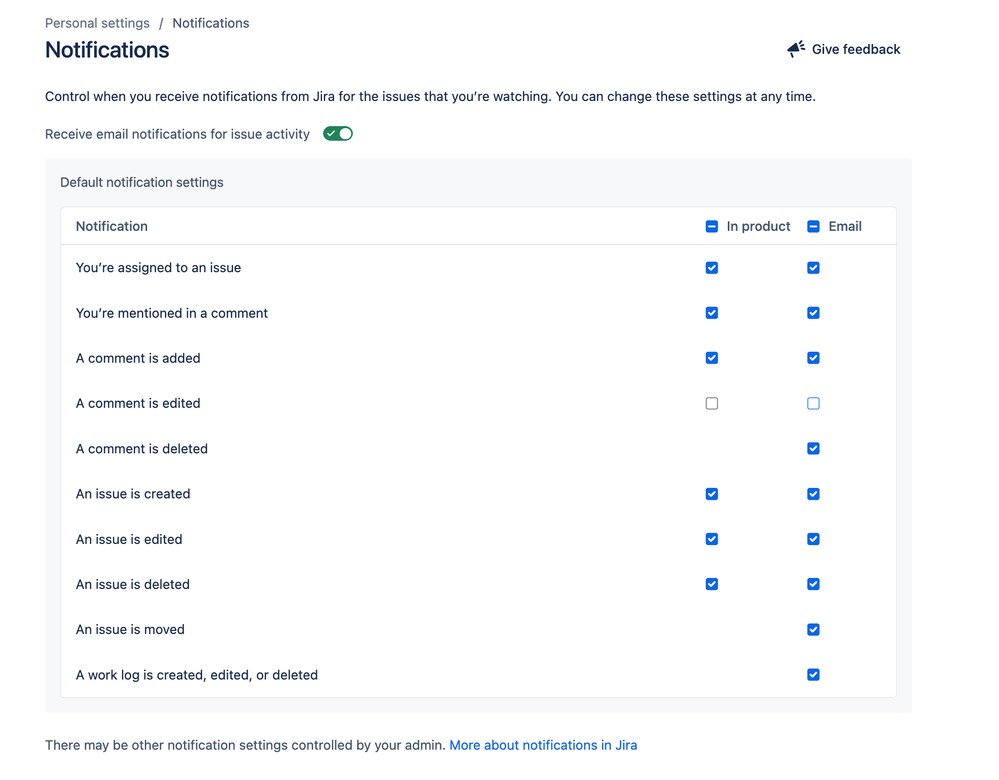Uncheck Email for issue is edited
The width and height of the screenshot is (999, 780).
[813, 539]
